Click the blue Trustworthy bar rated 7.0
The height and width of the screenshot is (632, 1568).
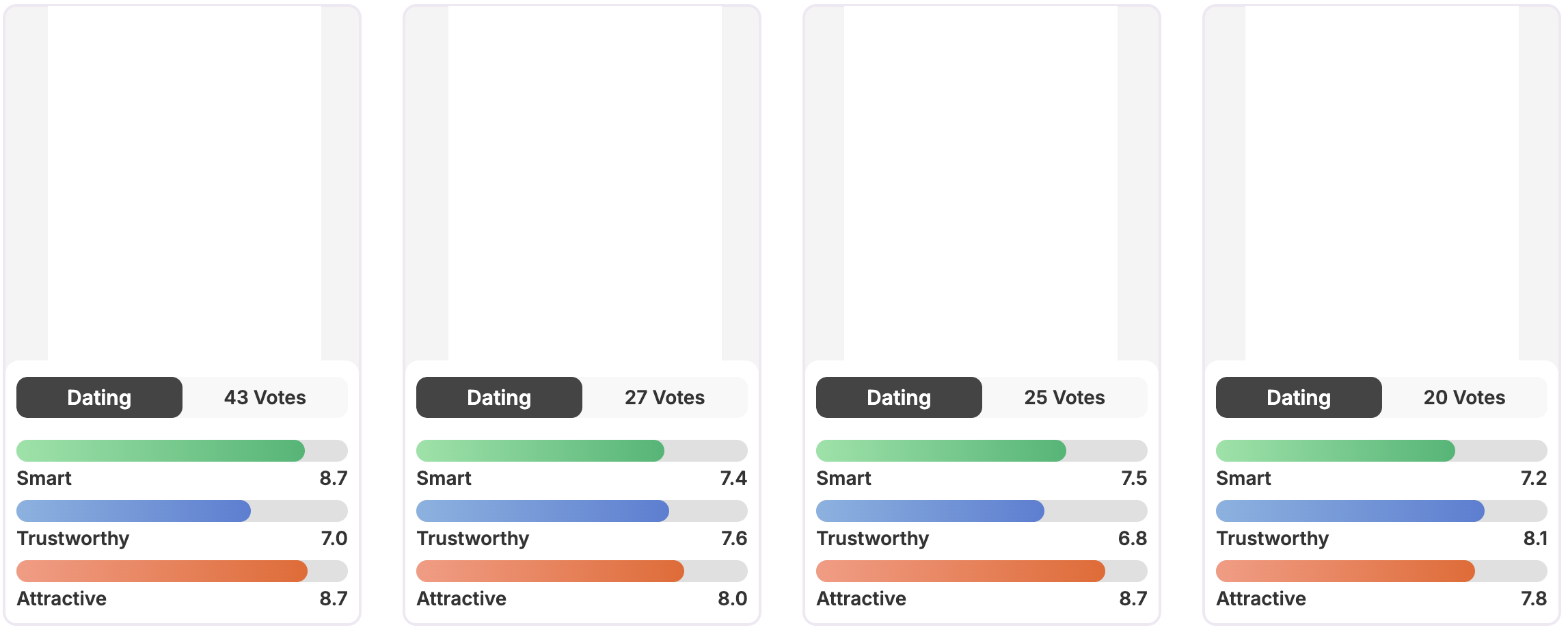click(133, 511)
